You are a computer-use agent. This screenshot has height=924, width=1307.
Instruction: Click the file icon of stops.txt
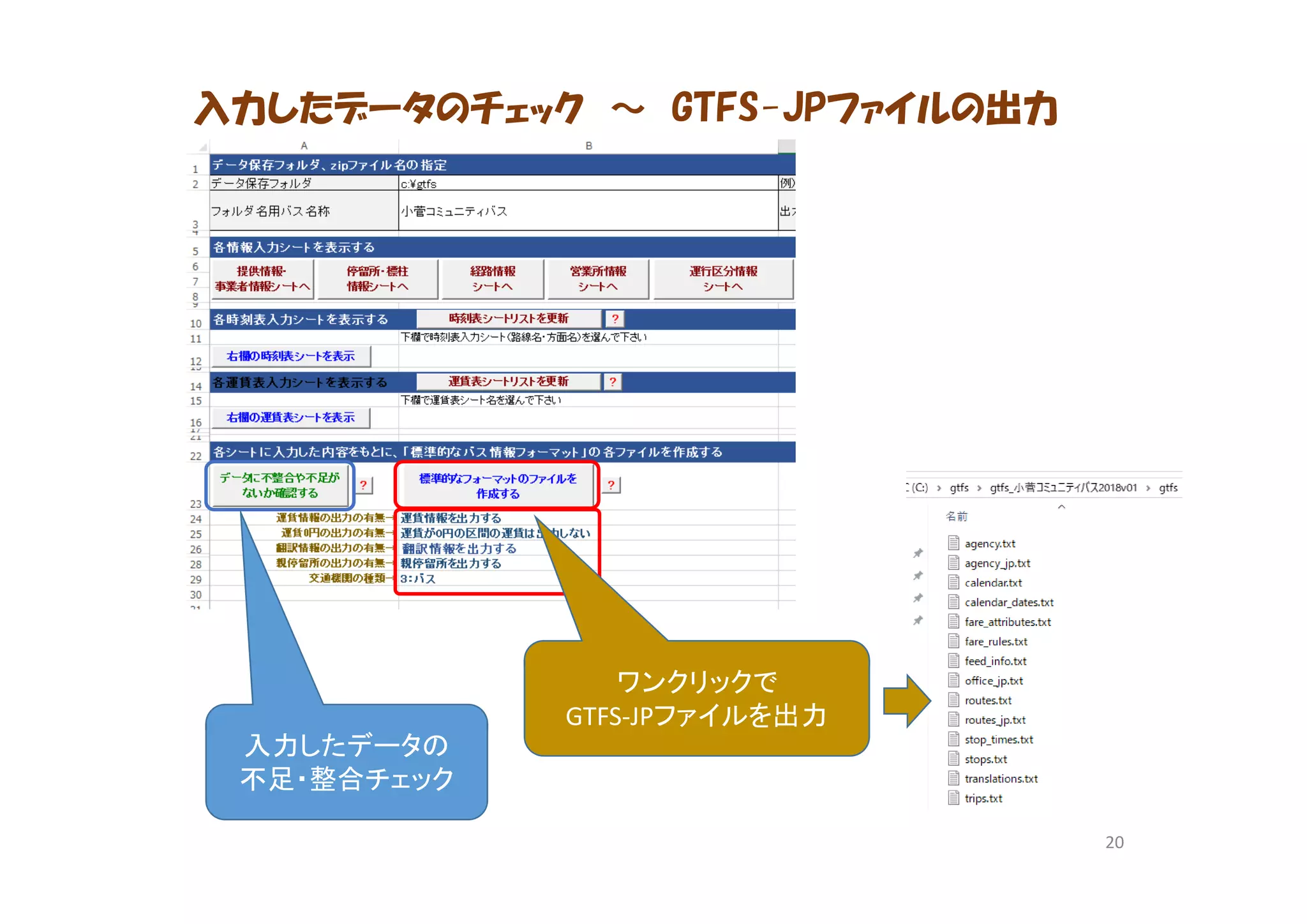tap(953, 759)
